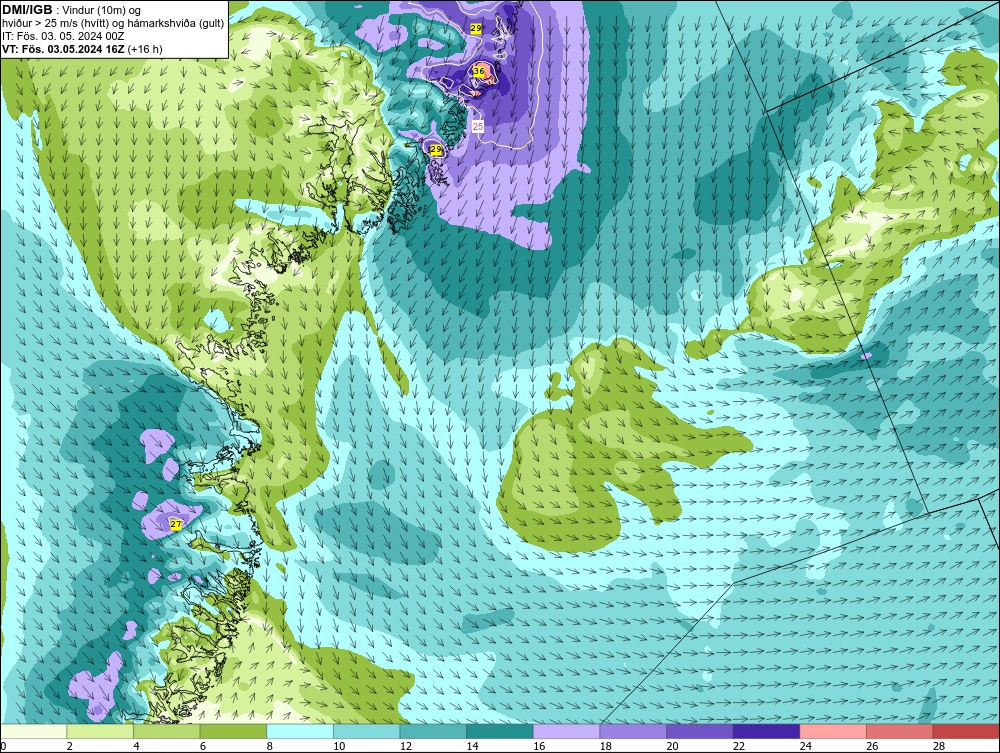Pick the 0–2 m/s pale cream legend swatch
Screen dimensions: 1000x753
pyautogui.click(x=34, y=731)
